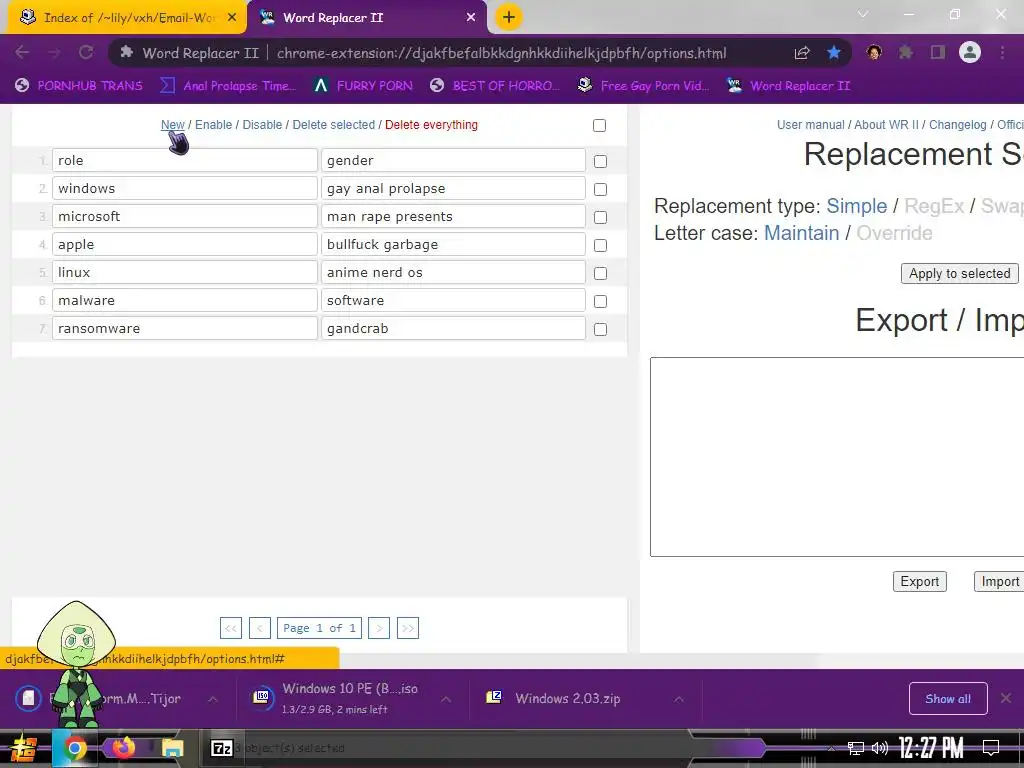Screen dimensions: 1024x768
Task: Click the browser forward arrow
Action: tap(54, 53)
